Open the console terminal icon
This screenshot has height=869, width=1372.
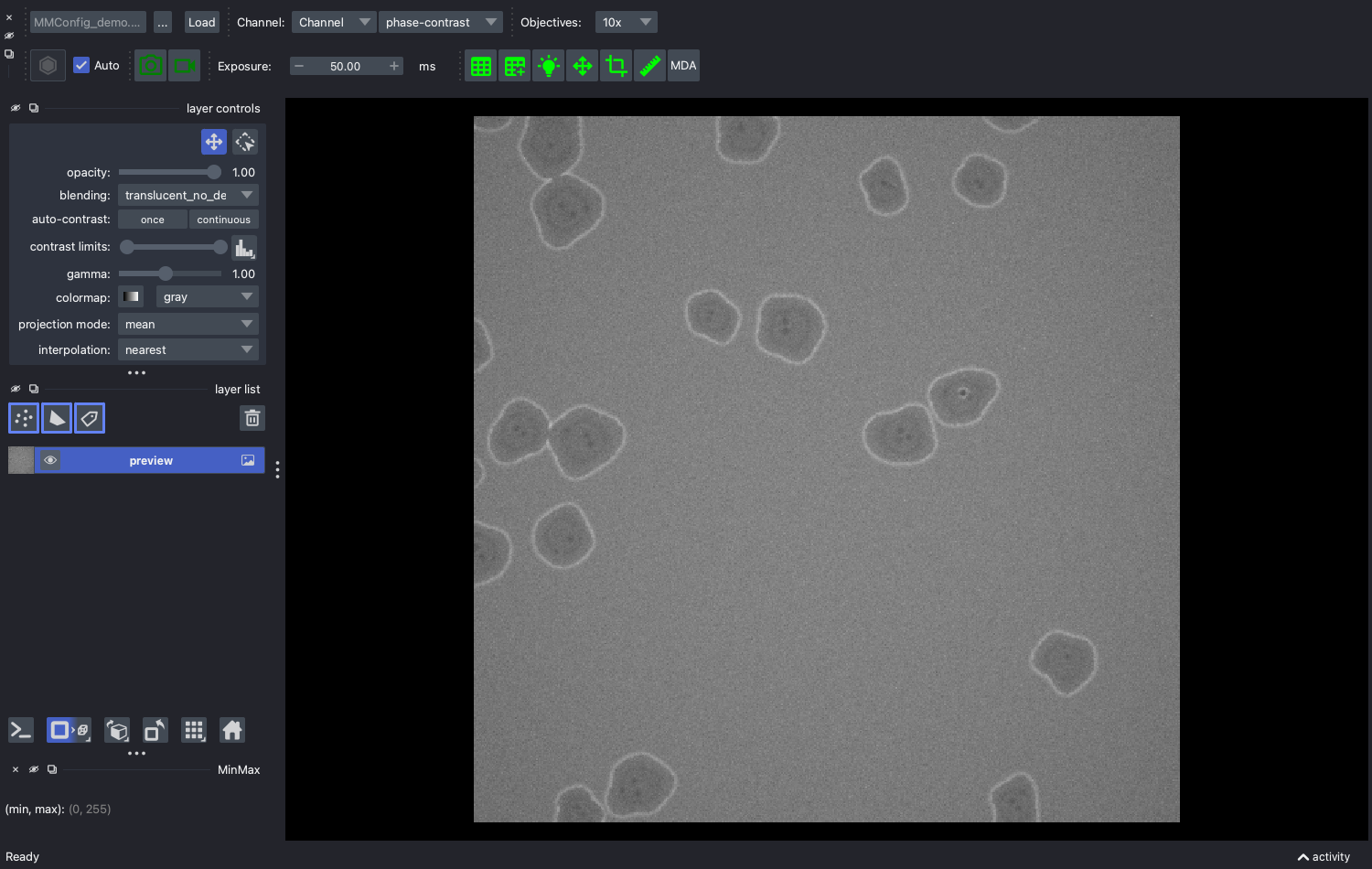tap(21, 730)
